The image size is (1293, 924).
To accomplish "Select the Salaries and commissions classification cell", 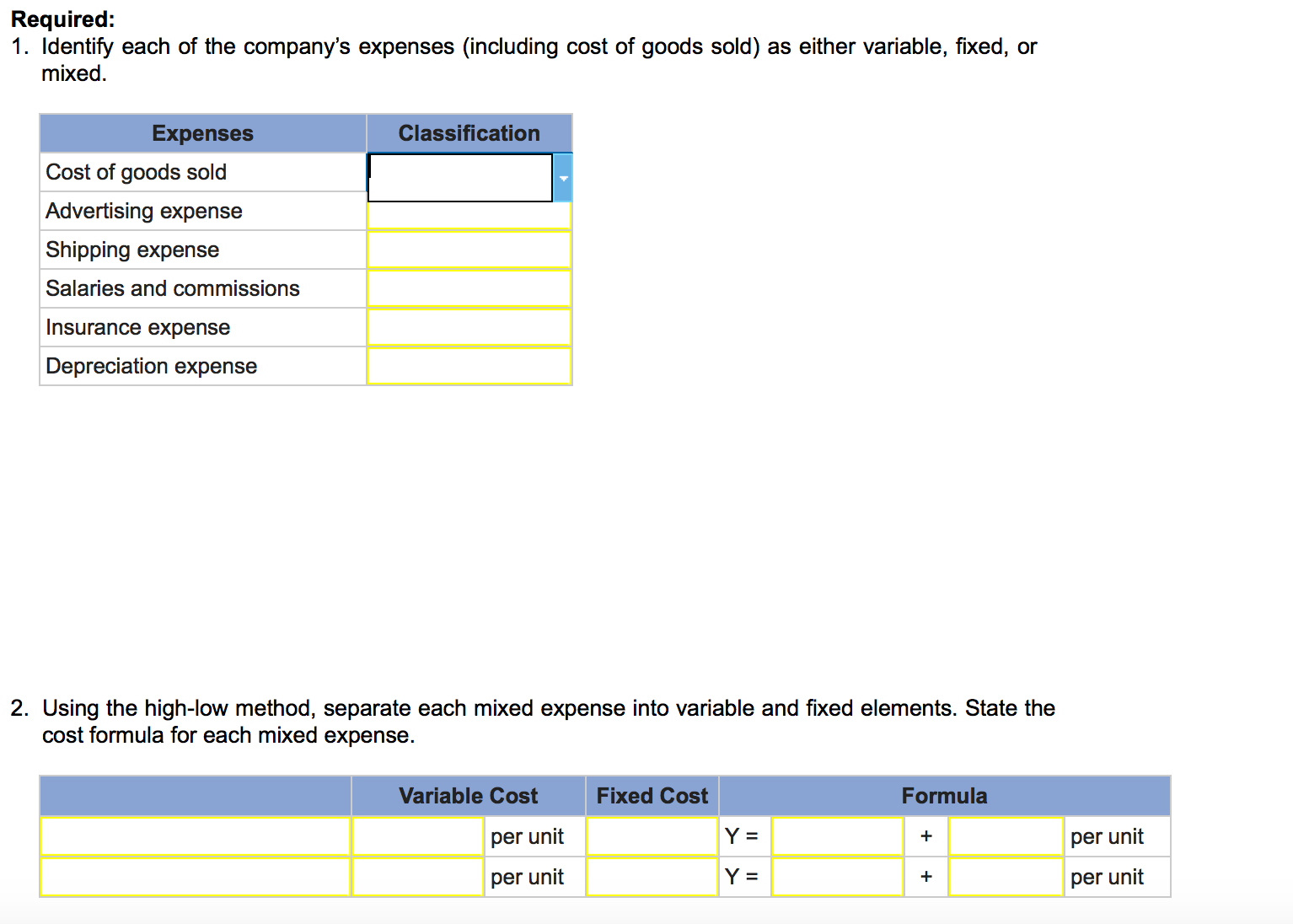I will [469, 288].
